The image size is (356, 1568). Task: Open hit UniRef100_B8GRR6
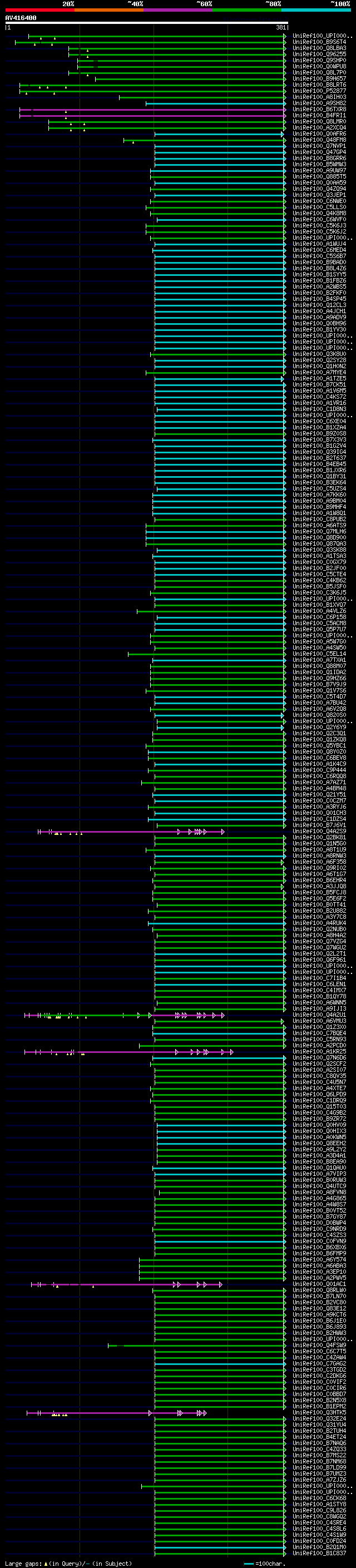pos(319,159)
